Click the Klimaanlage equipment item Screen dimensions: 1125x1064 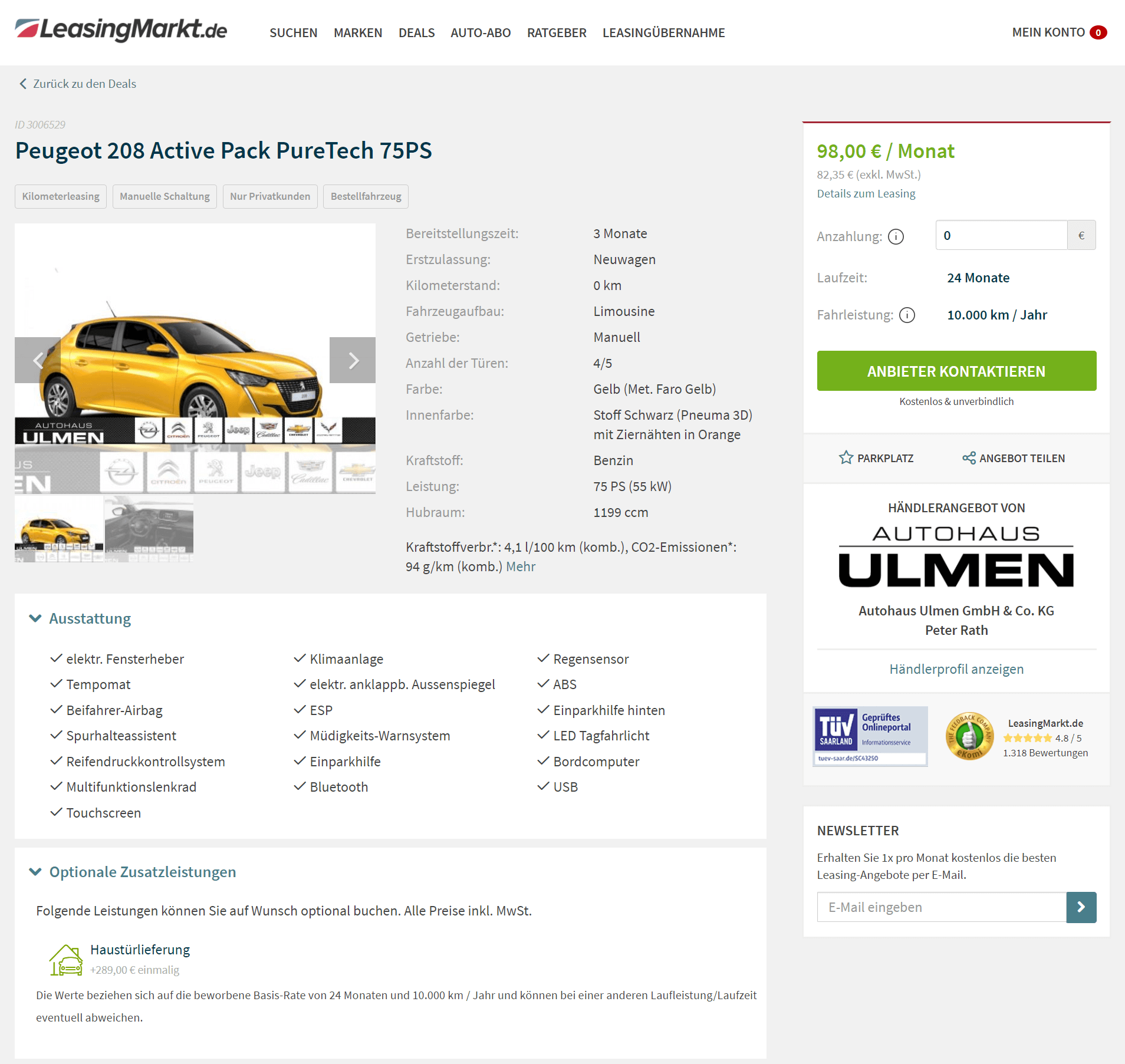point(347,659)
